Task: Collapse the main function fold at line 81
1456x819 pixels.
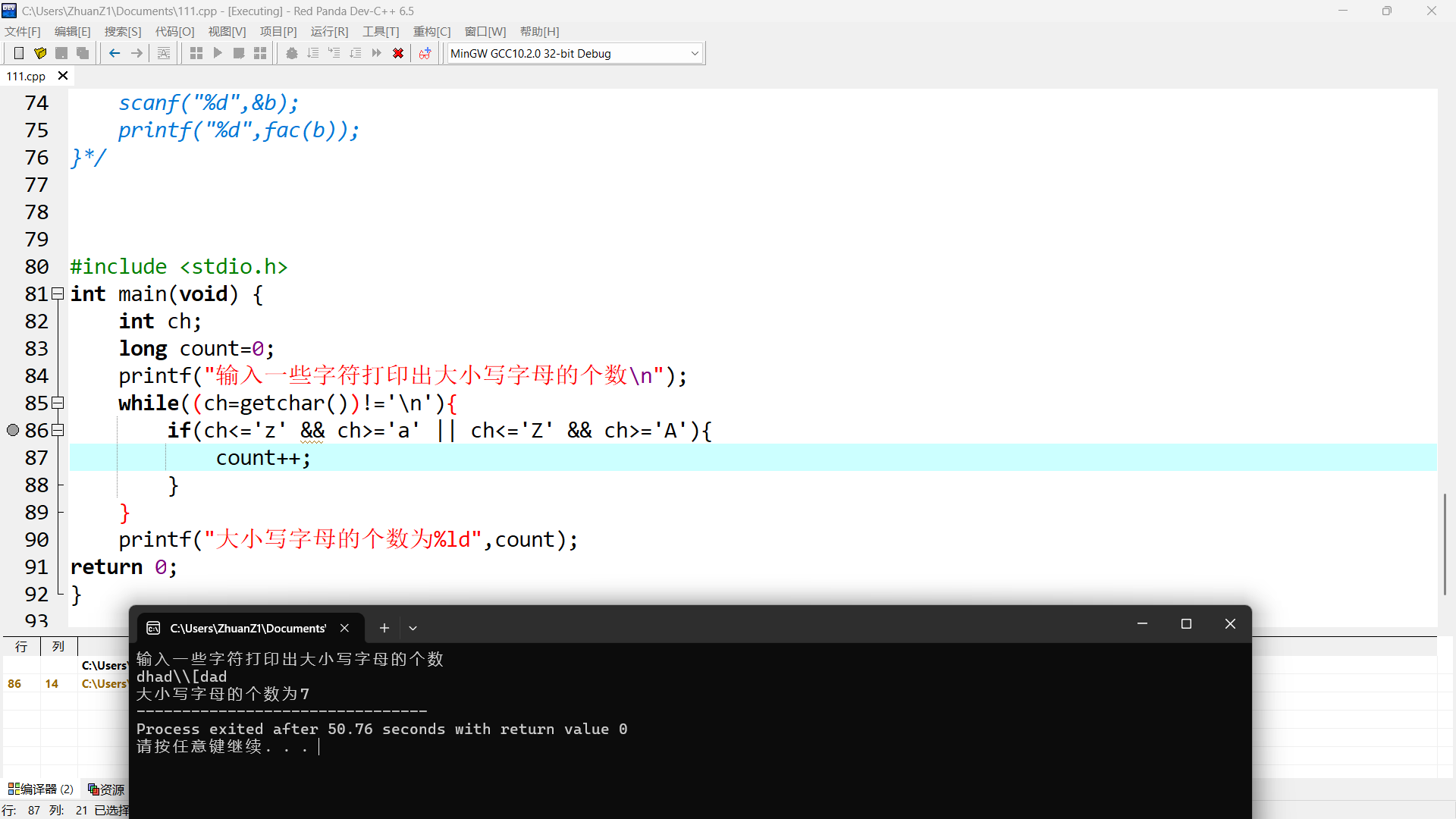Action: click(58, 294)
